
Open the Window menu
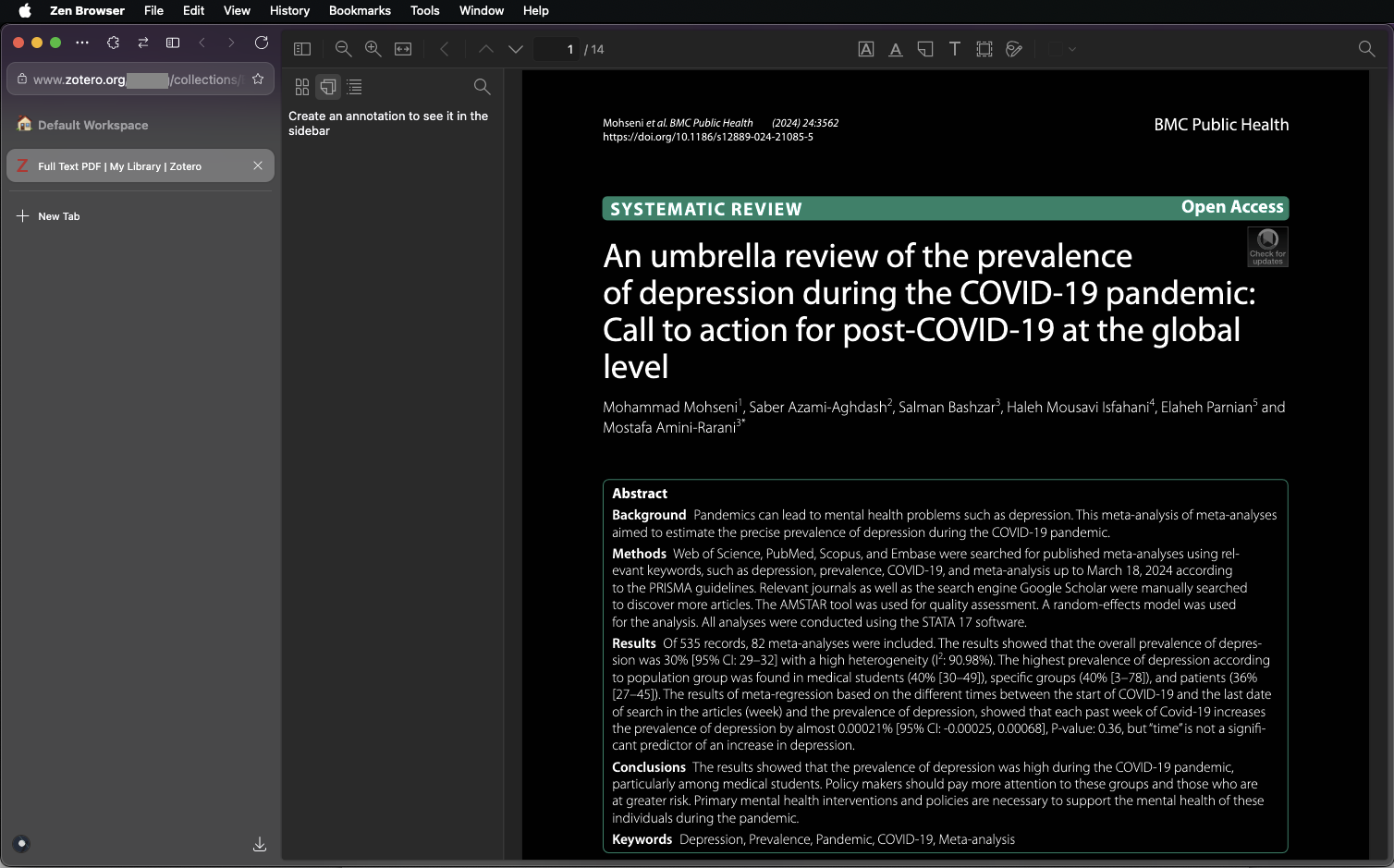point(482,11)
